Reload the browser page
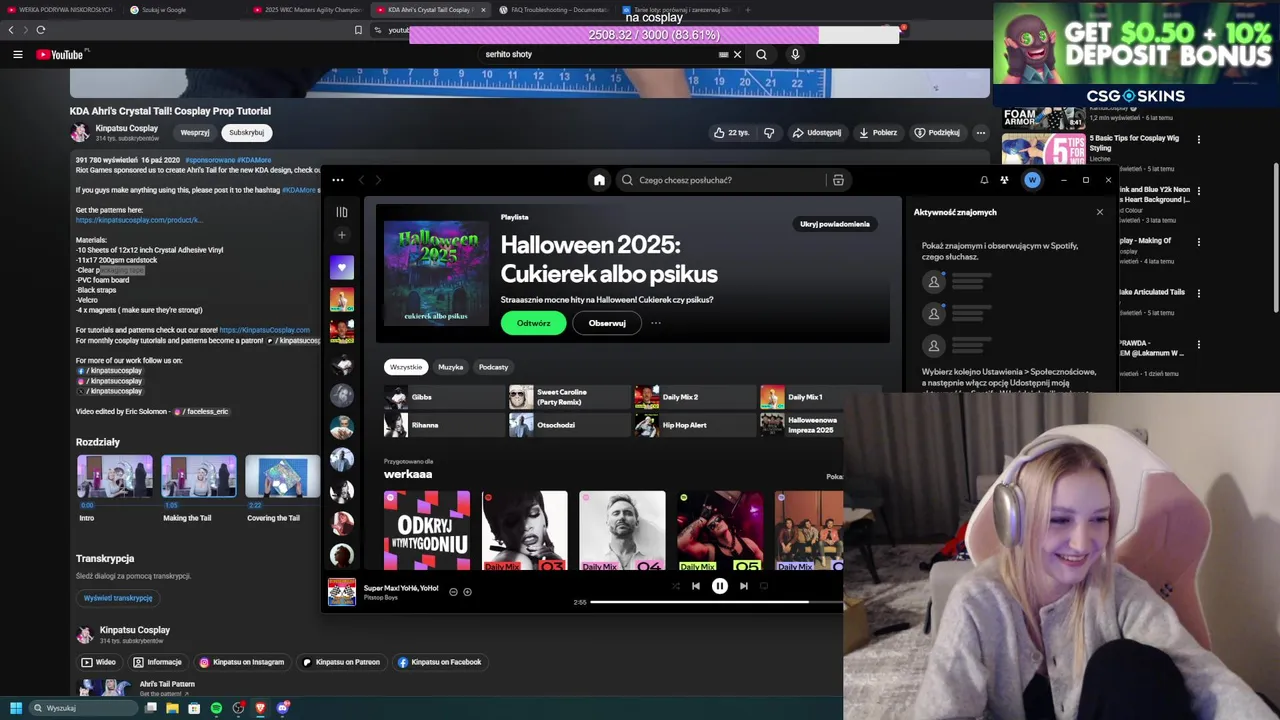This screenshot has width=1280, height=720. click(x=41, y=30)
